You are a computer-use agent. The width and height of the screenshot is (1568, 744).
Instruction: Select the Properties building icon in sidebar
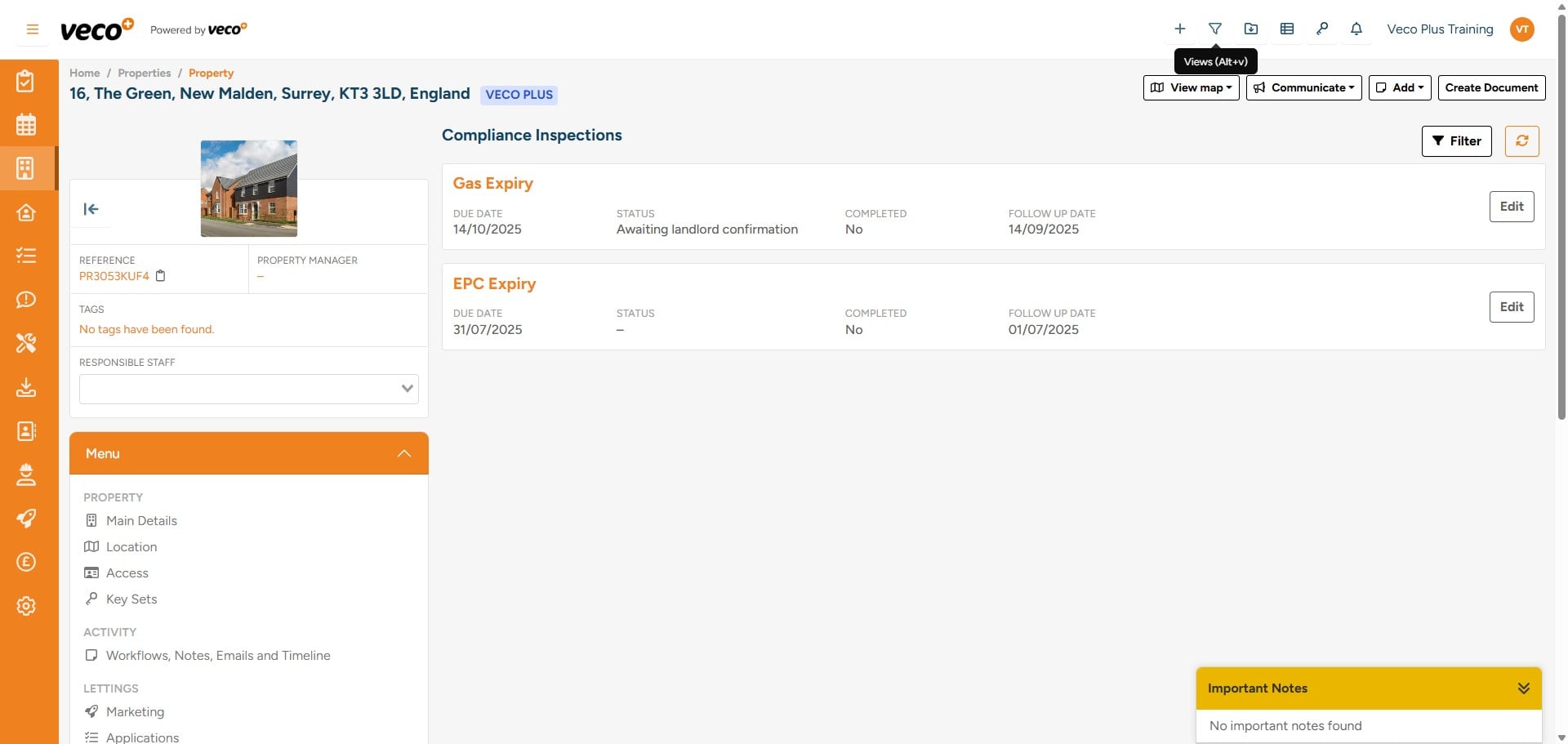pyautogui.click(x=27, y=168)
